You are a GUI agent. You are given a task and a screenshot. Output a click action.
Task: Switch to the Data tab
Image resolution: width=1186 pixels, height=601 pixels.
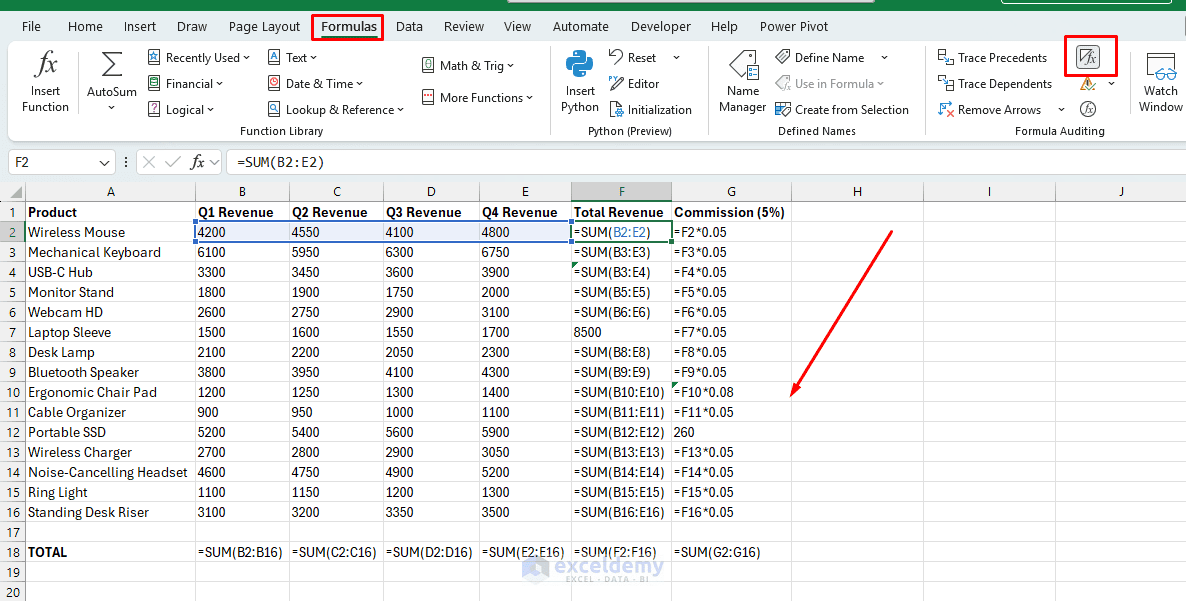coord(409,26)
